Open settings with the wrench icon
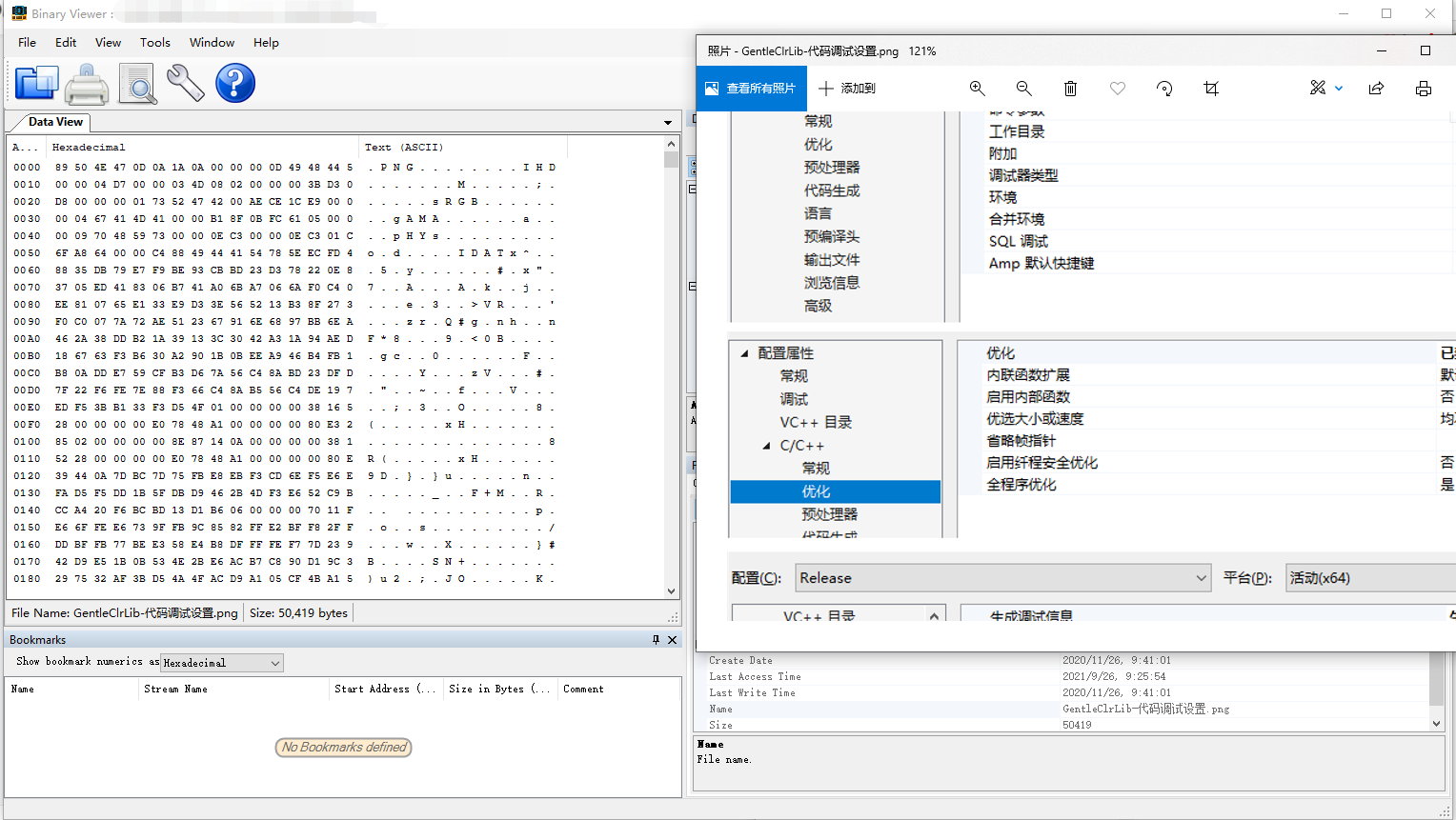This screenshot has height=820, width=1456. pyautogui.click(x=186, y=83)
